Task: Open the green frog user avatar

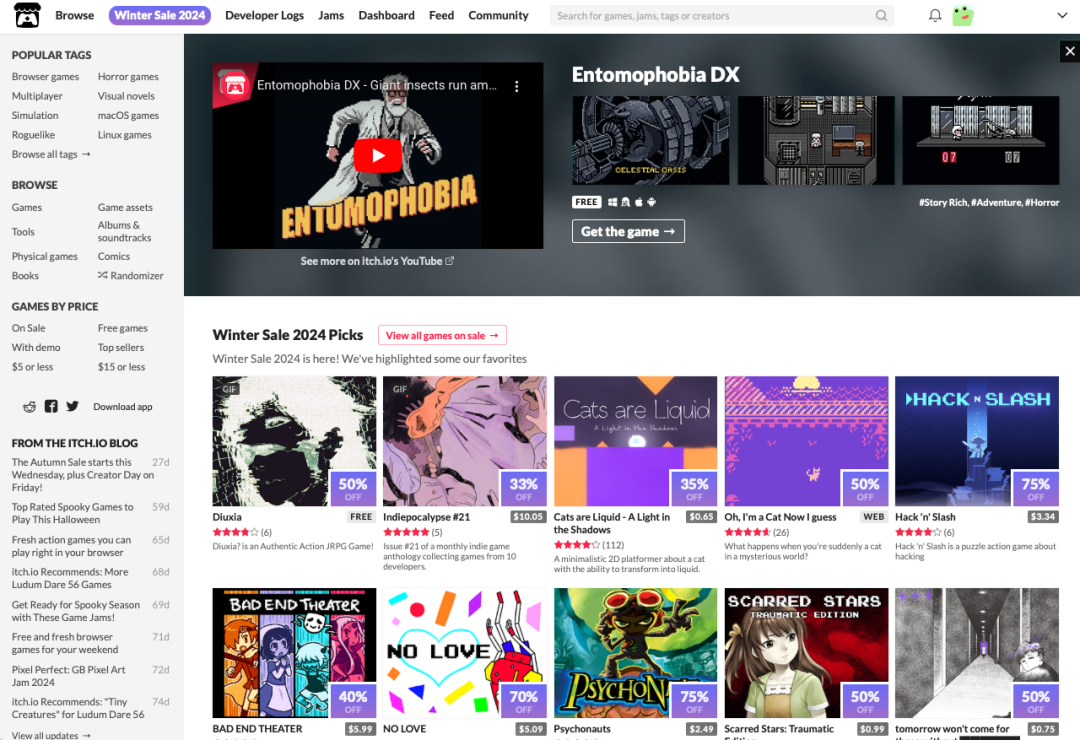Action: click(962, 15)
